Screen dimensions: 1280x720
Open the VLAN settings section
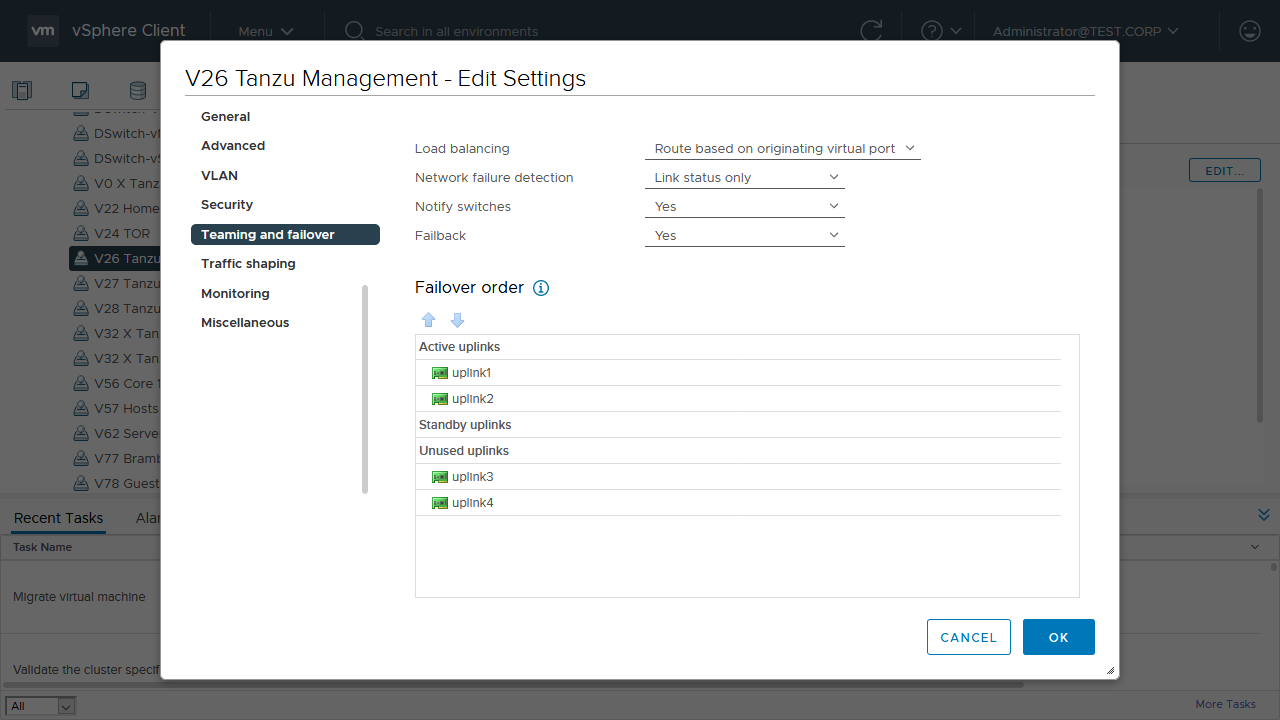point(219,176)
